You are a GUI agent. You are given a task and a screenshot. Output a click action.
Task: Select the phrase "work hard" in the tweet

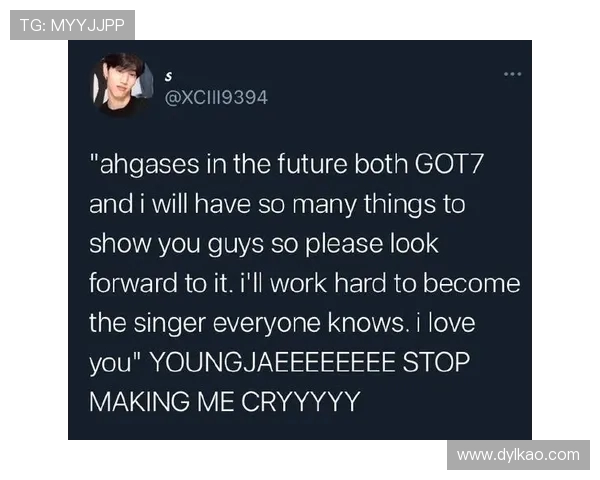[328, 283]
